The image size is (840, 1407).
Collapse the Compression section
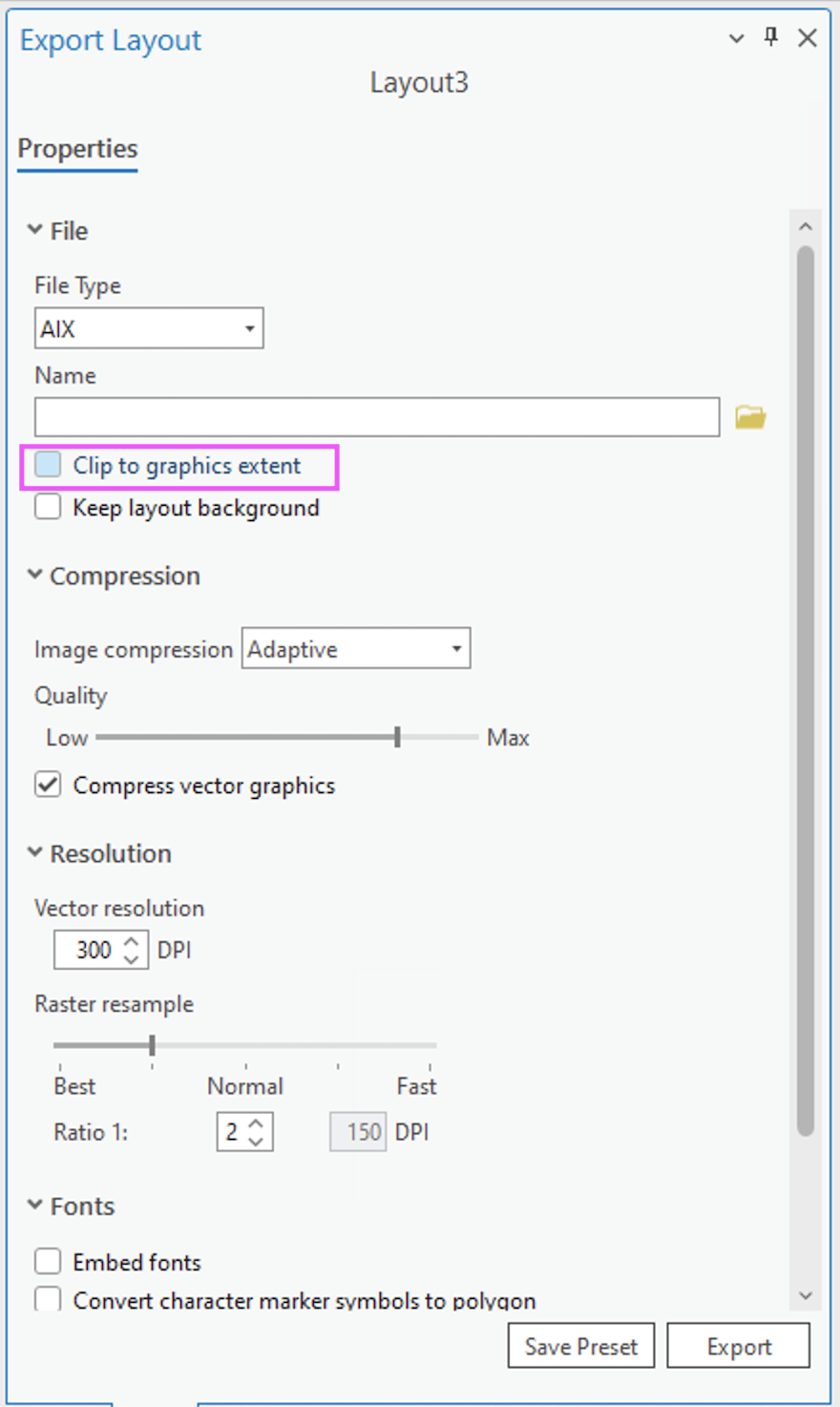pos(35,576)
